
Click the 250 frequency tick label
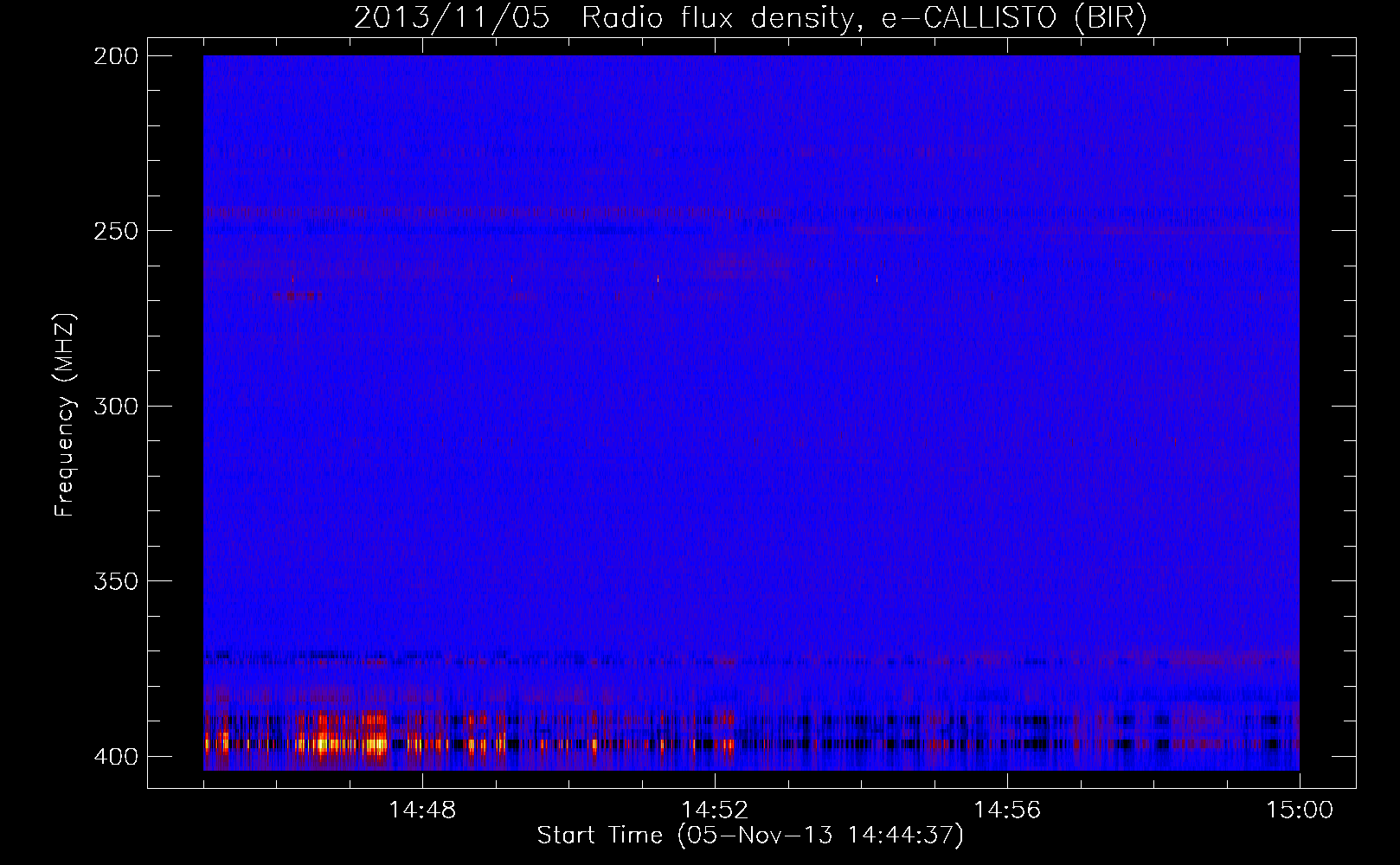click(115, 231)
